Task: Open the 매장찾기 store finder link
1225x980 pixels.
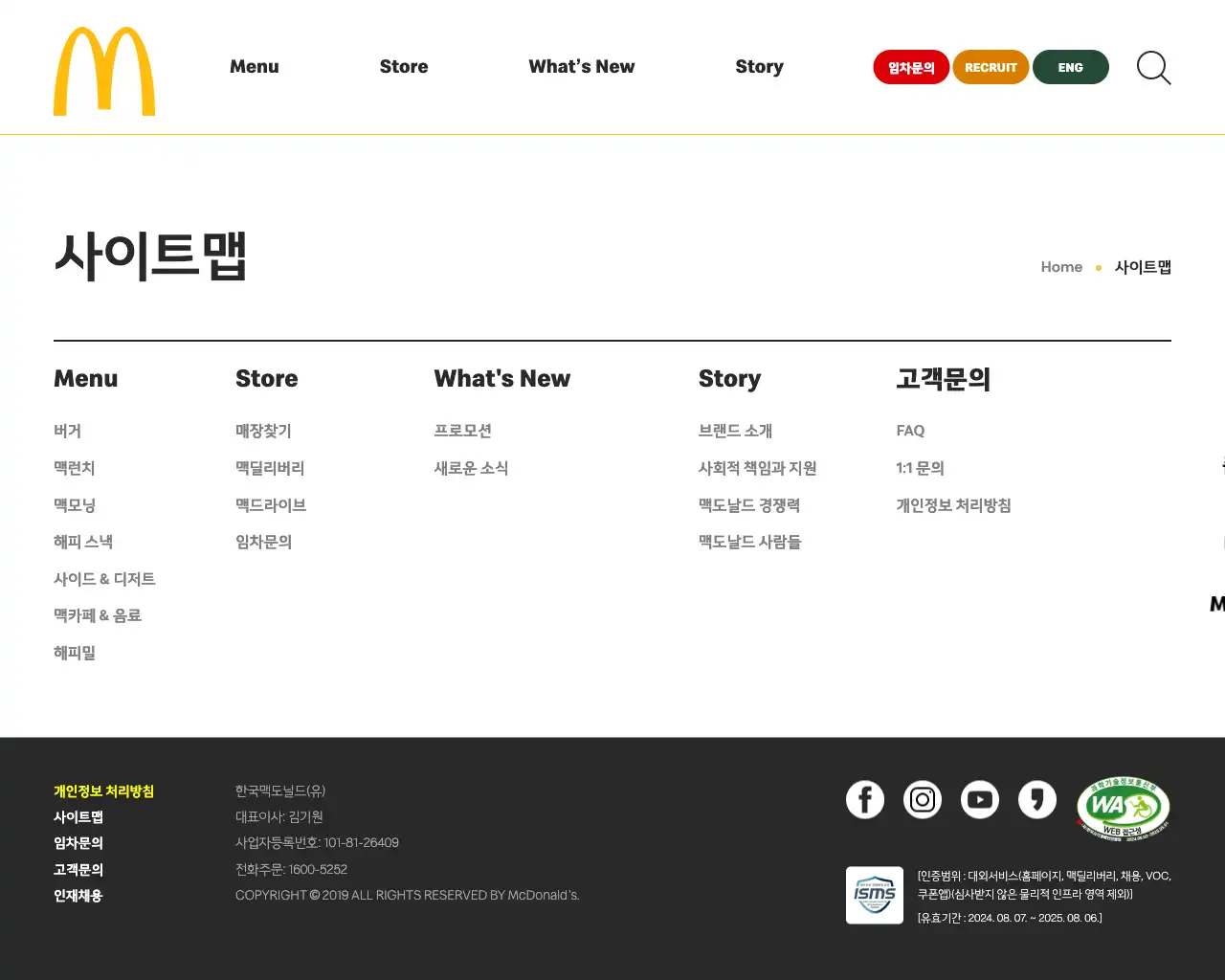Action: pyautogui.click(x=264, y=431)
